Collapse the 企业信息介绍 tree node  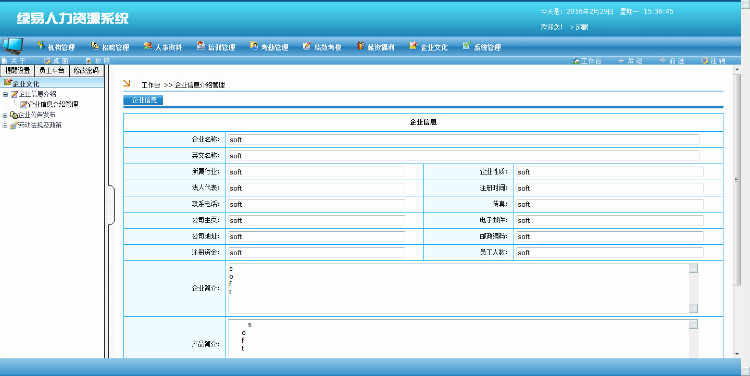click(5, 94)
